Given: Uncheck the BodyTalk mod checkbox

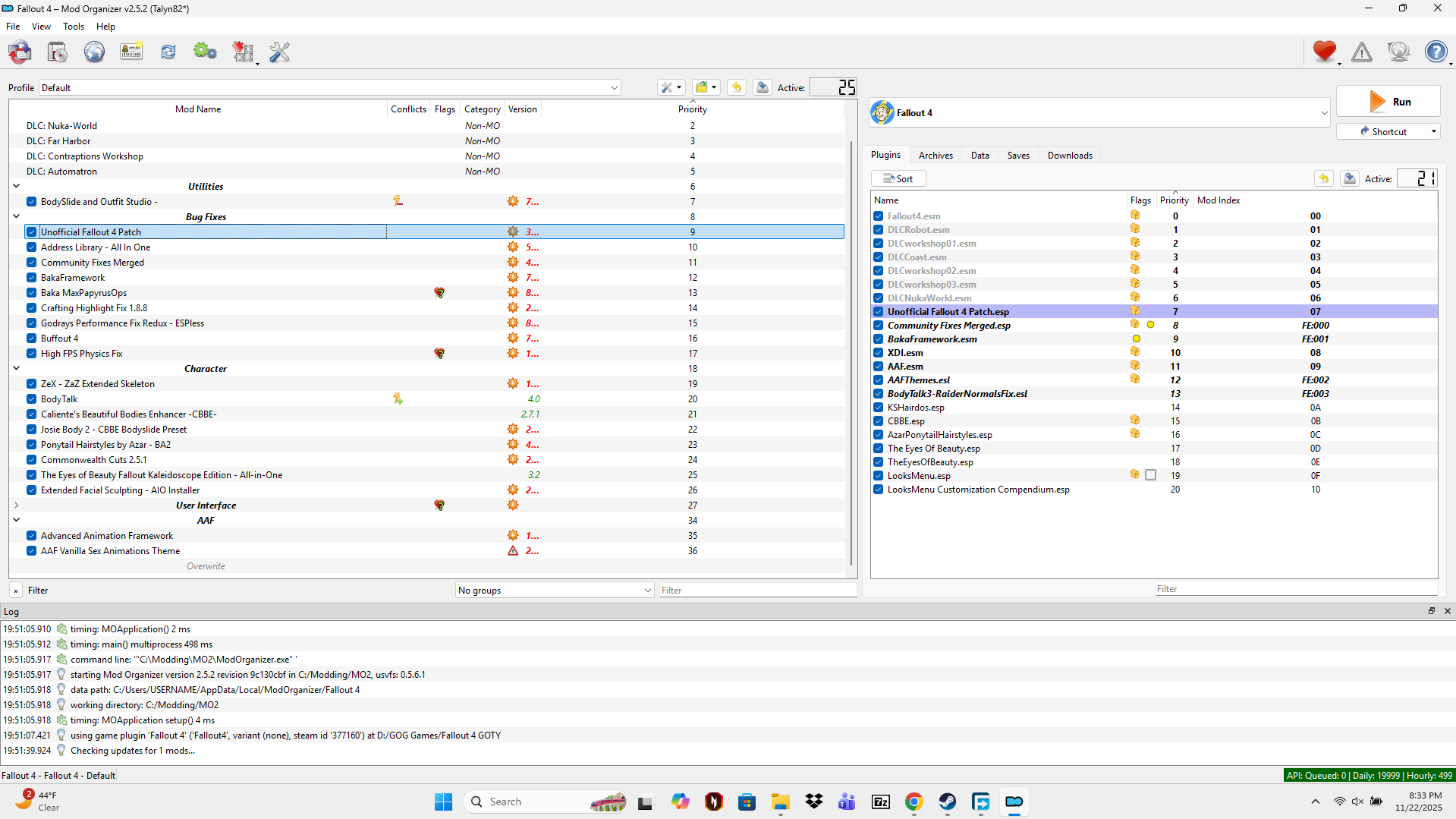Looking at the screenshot, I should point(31,399).
